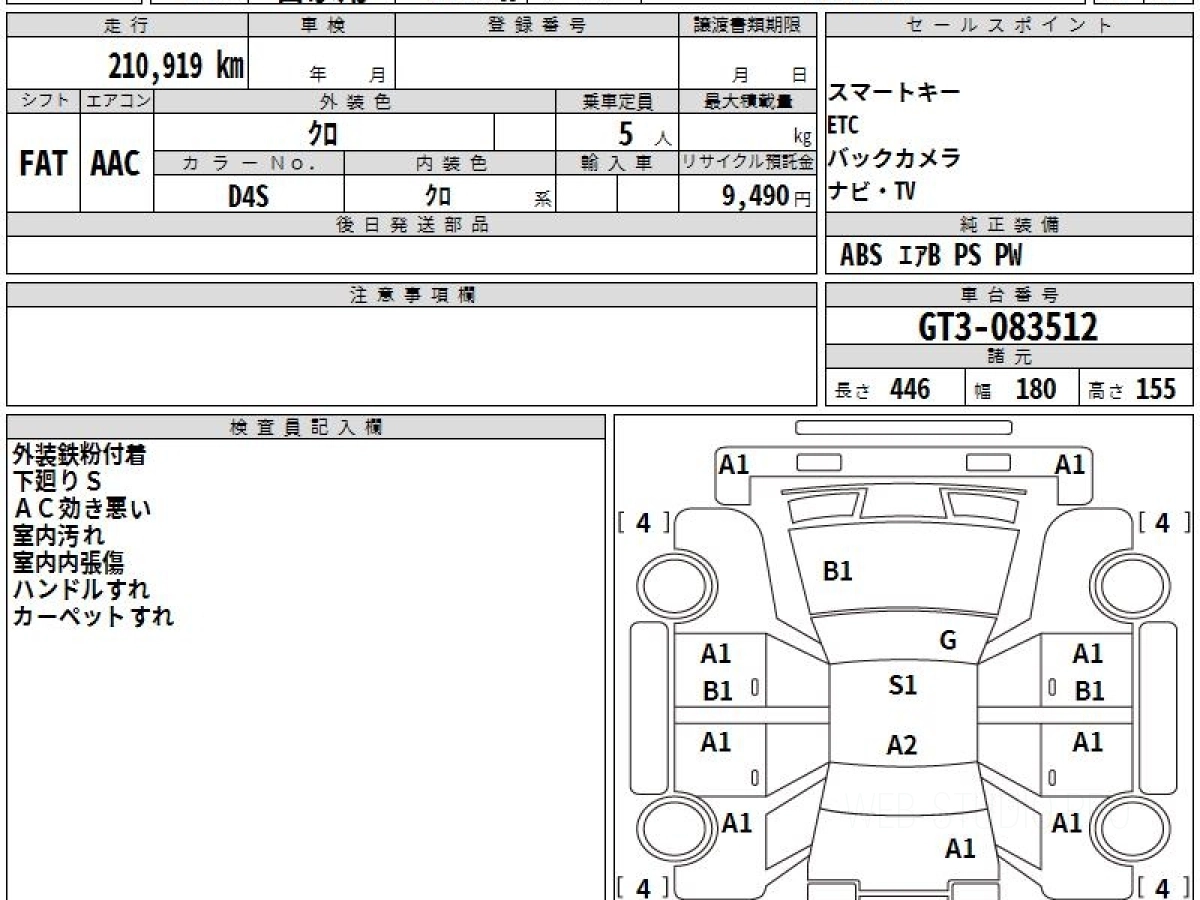Select the 輸入車 header

point(617,163)
